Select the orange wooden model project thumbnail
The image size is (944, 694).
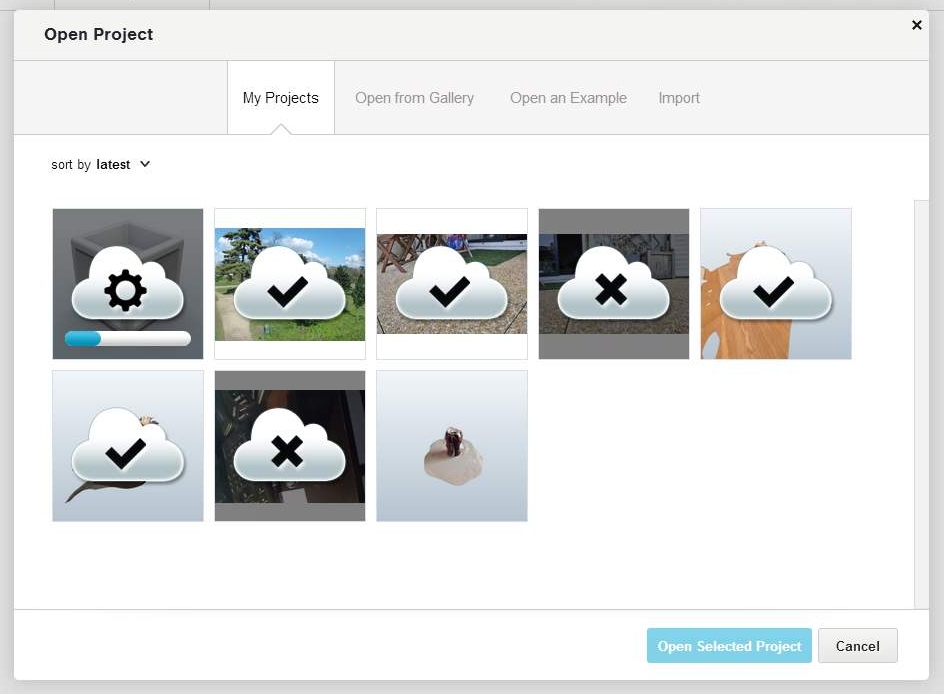point(775,284)
